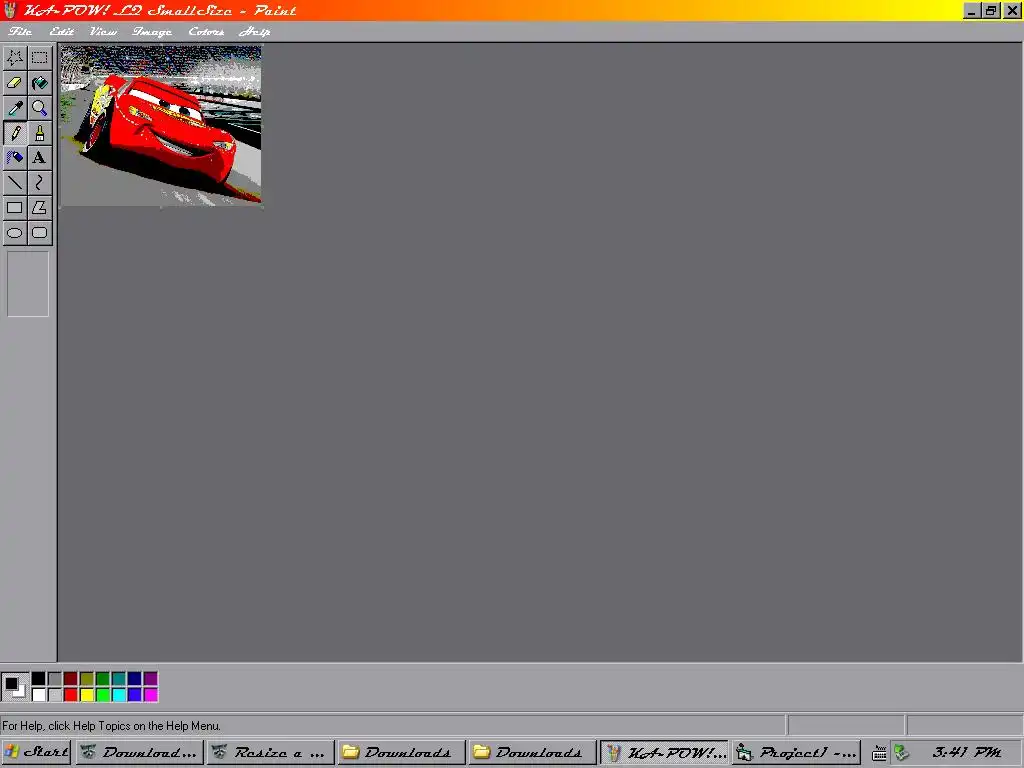Minimize the Paint window
The width and height of the screenshot is (1024, 768).
[972, 10]
